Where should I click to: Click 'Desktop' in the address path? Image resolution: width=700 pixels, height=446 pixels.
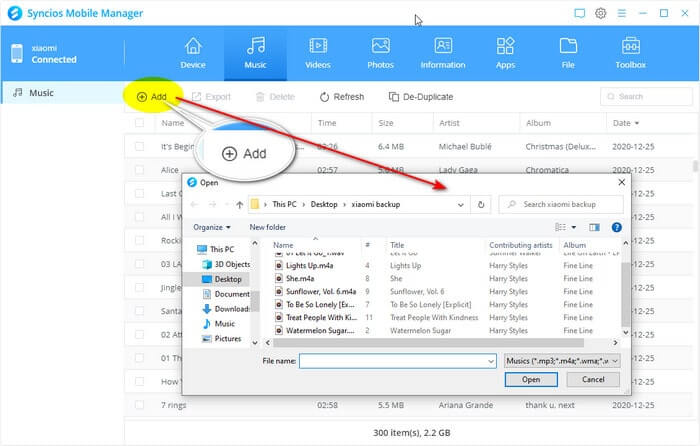click(324, 204)
